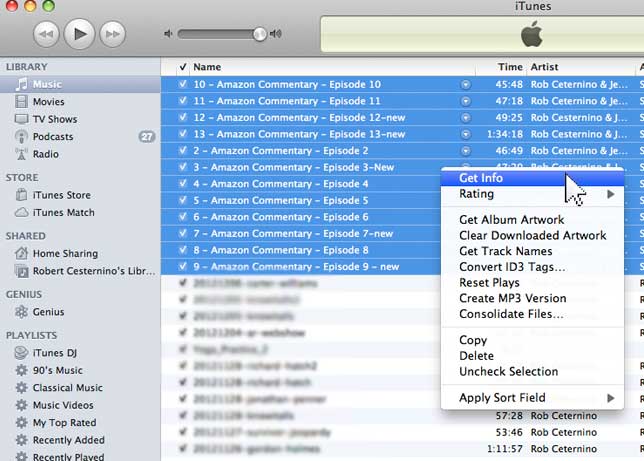The image size is (644, 461).
Task: Uncheck the Episode 11 track checkbox
Action: [183, 101]
